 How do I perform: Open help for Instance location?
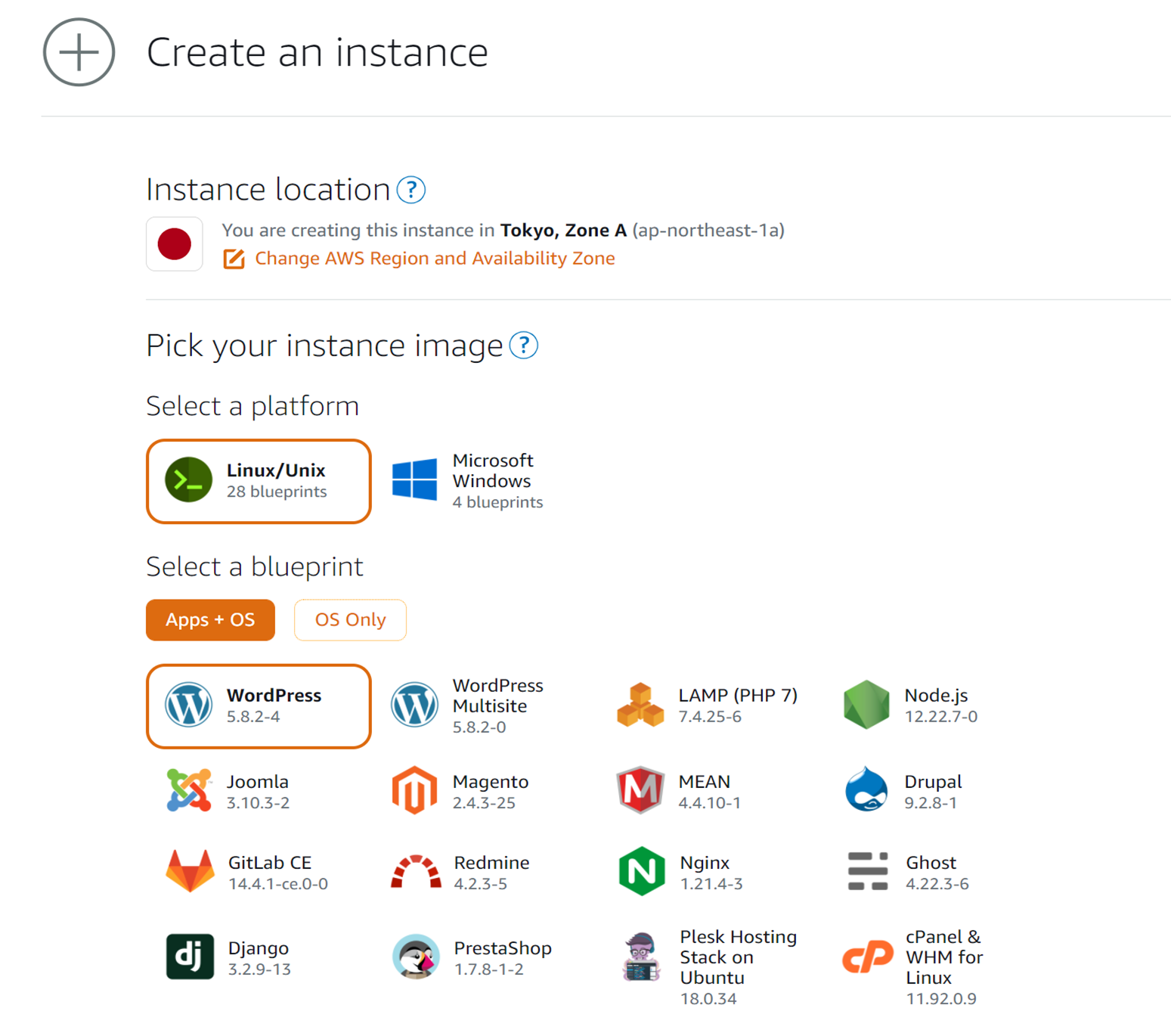[411, 190]
